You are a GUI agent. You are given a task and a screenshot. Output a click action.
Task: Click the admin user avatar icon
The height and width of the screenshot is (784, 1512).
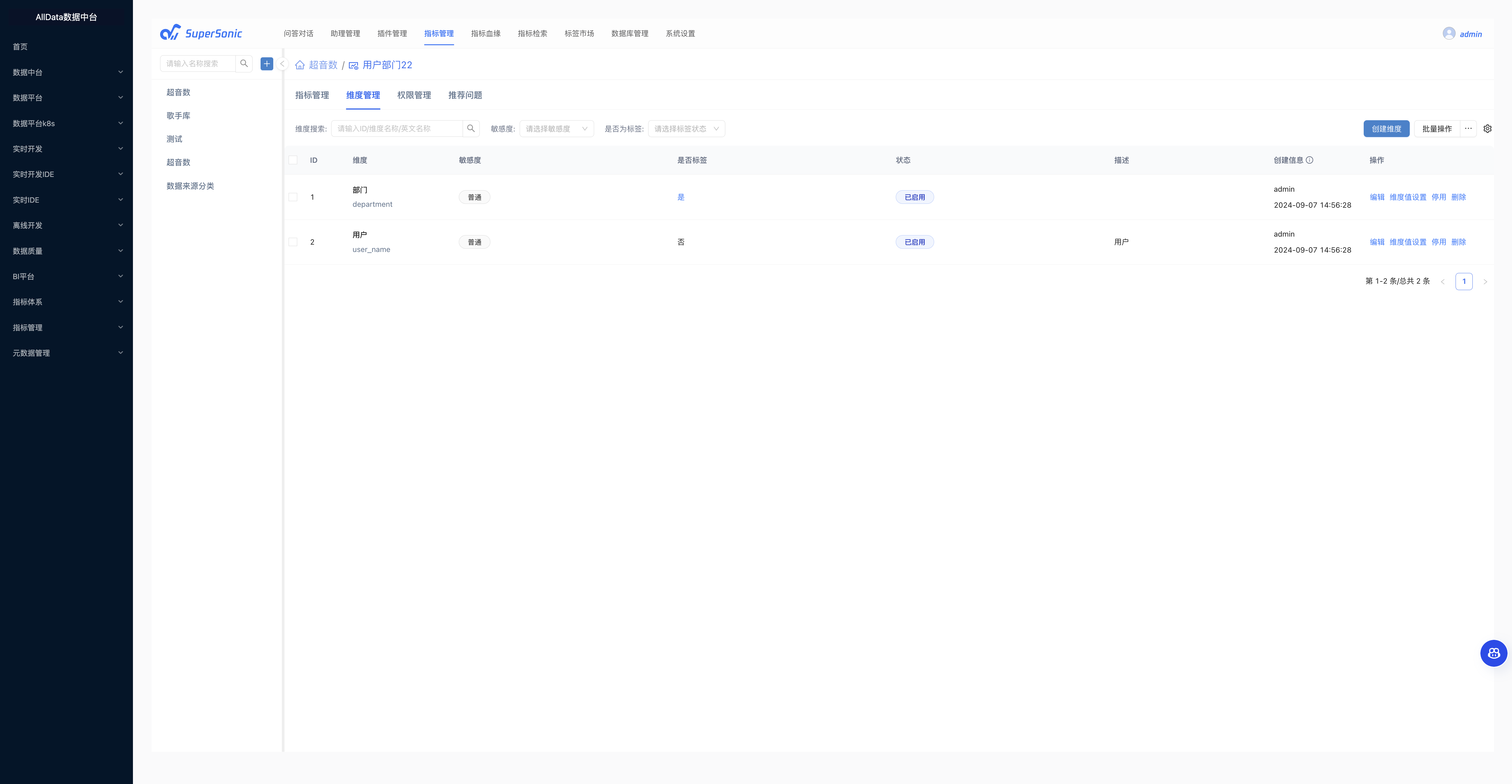pyautogui.click(x=1449, y=33)
